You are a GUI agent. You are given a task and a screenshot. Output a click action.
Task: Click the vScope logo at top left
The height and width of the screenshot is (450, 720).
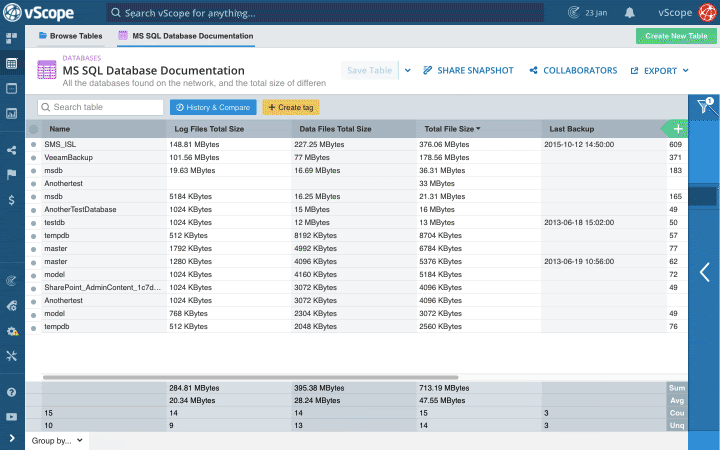pos(39,12)
